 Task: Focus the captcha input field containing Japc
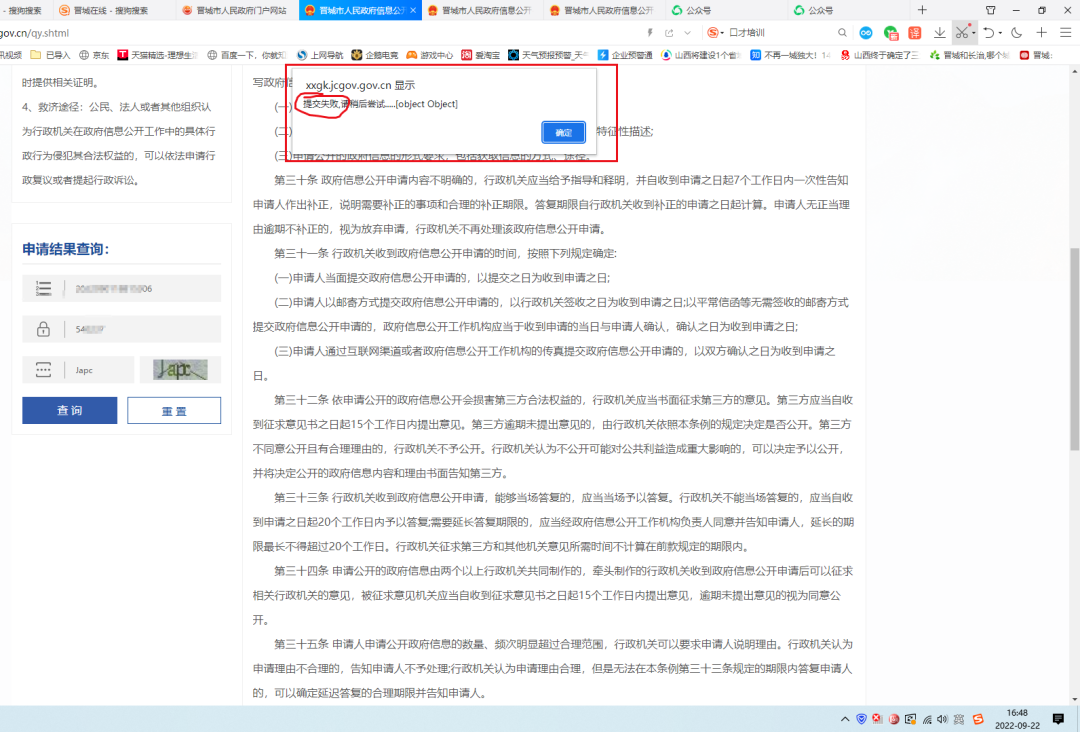pyautogui.click(x=100, y=370)
